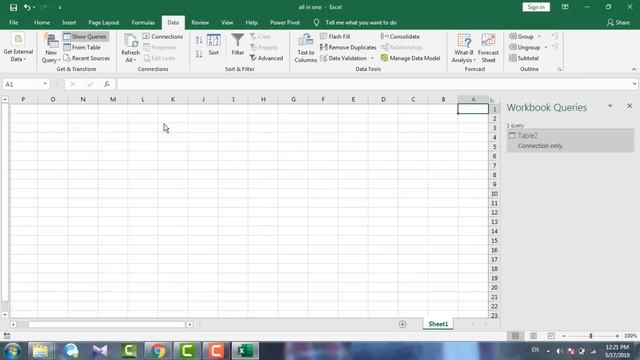This screenshot has height=360, width=640.
Task: Toggle the Show Queries button
Action: tap(85, 36)
